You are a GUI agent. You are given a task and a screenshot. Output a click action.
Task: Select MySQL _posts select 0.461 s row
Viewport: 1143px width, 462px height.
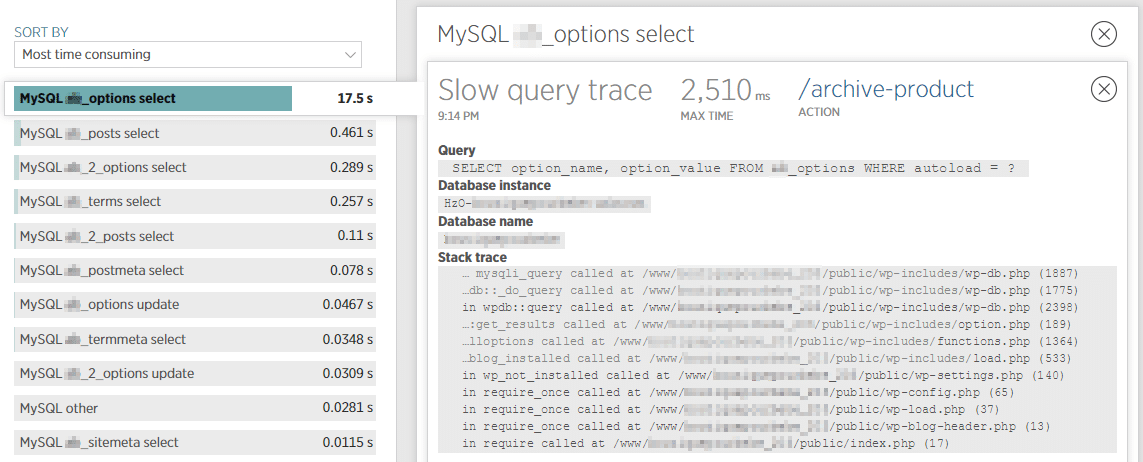click(195, 133)
